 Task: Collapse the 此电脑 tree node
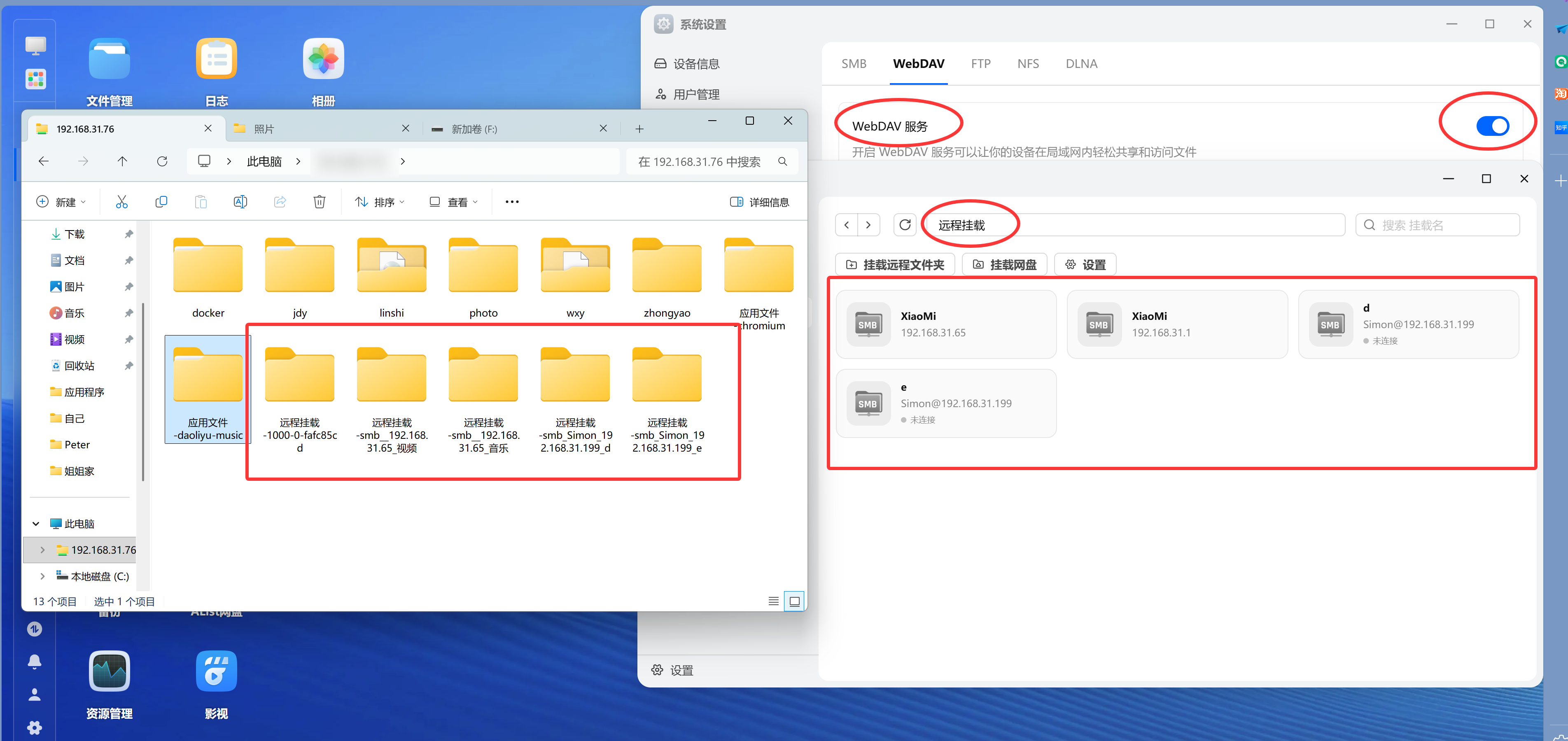35,523
